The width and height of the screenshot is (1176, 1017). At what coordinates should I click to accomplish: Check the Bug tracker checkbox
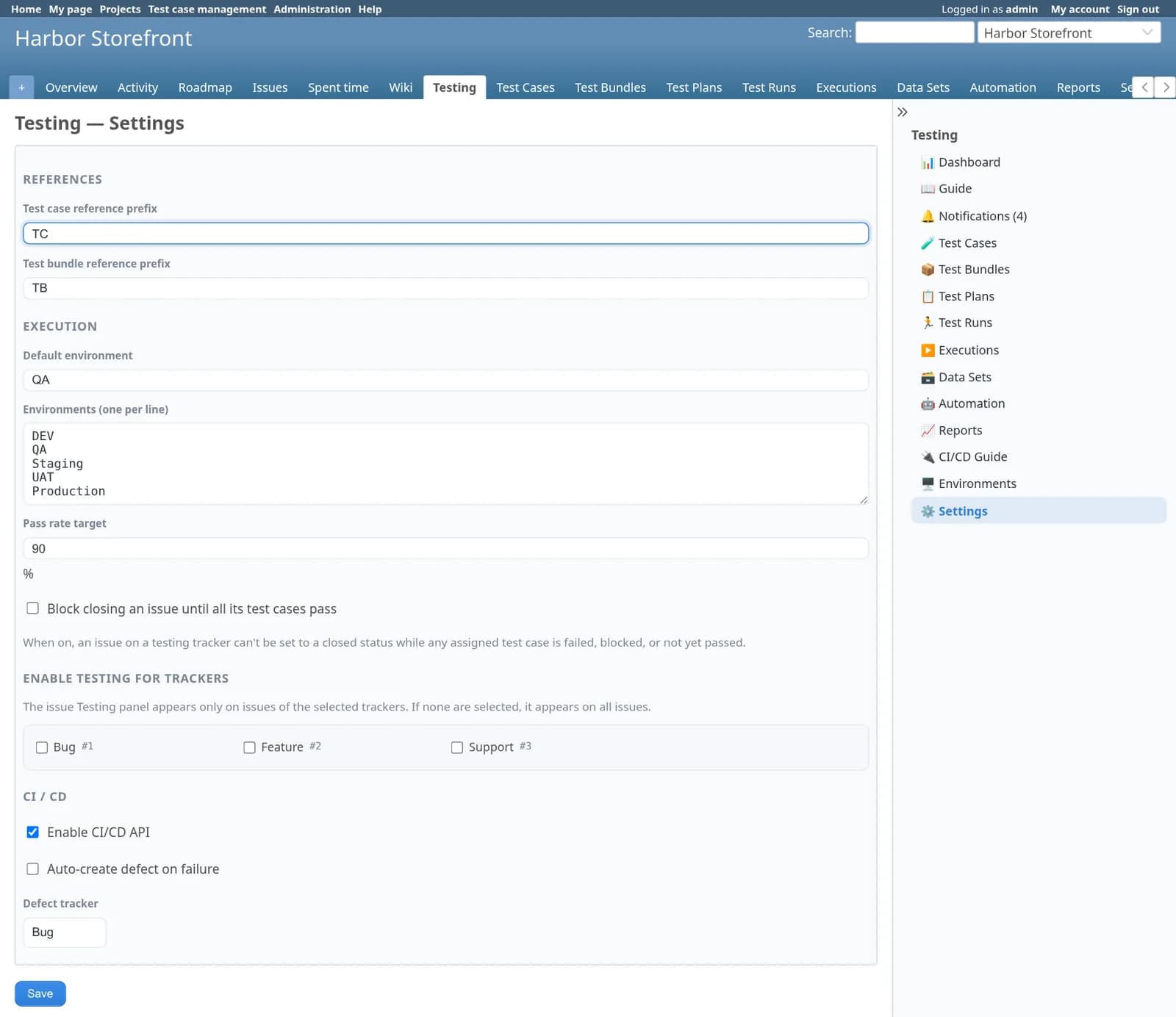click(42, 747)
